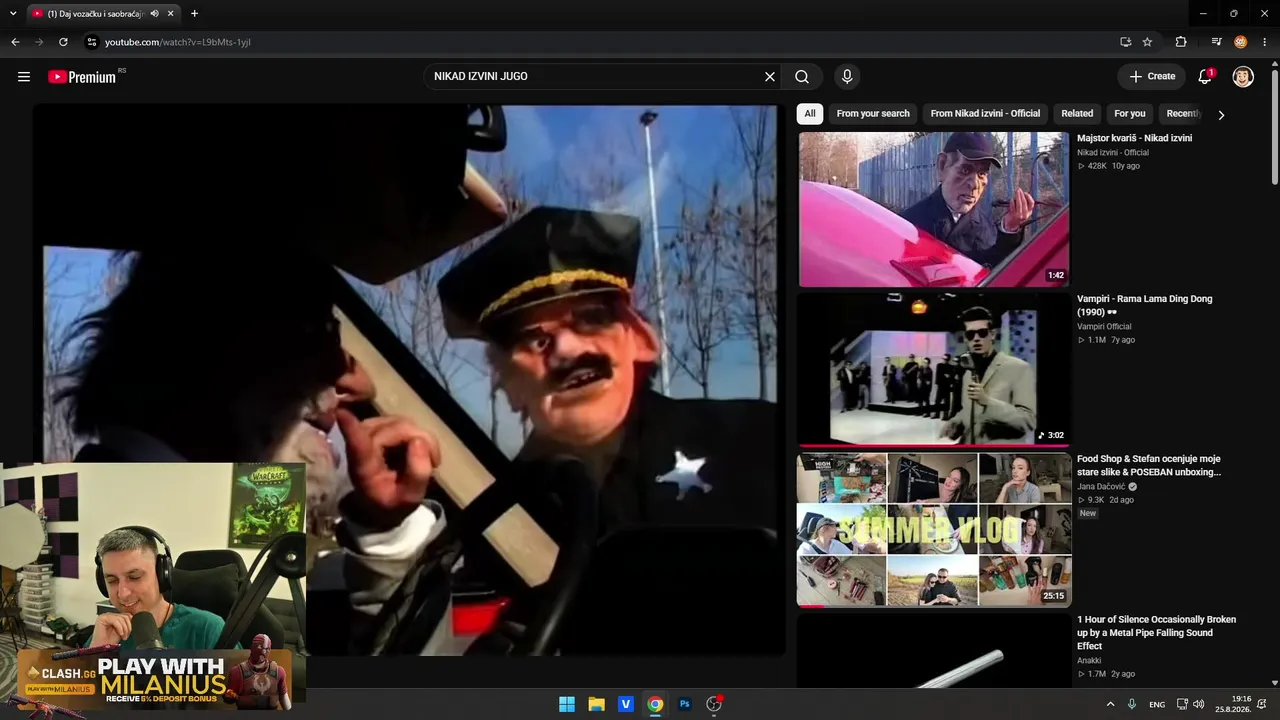1280x720 pixels.
Task: Open the browser media controls icon
Action: 1216,42
